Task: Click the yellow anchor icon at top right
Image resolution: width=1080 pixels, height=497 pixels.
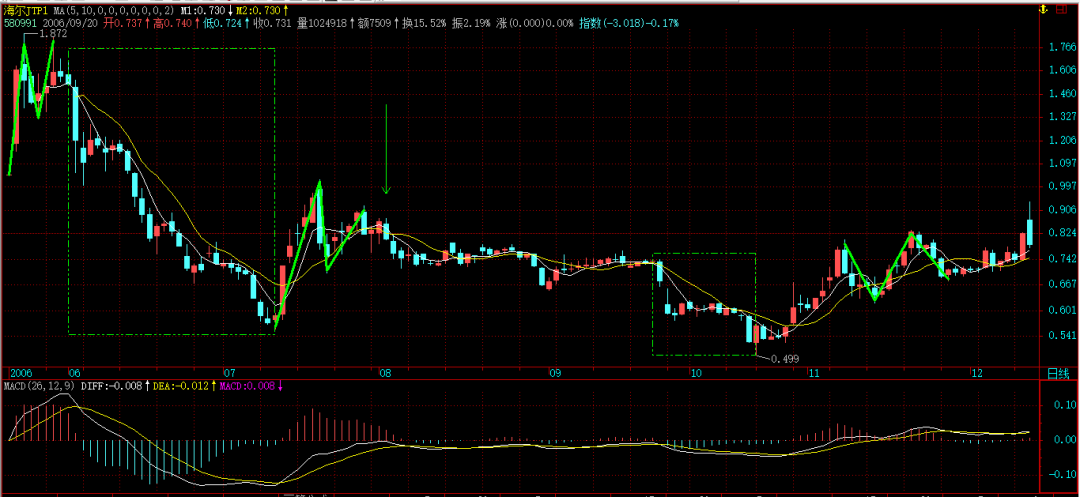Action: pos(1043,10)
